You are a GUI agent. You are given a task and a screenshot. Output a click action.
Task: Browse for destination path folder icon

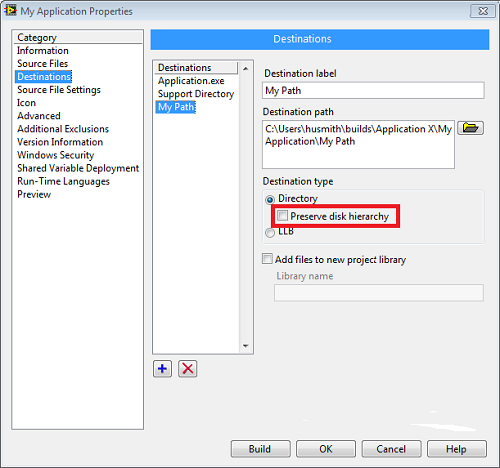click(470, 128)
